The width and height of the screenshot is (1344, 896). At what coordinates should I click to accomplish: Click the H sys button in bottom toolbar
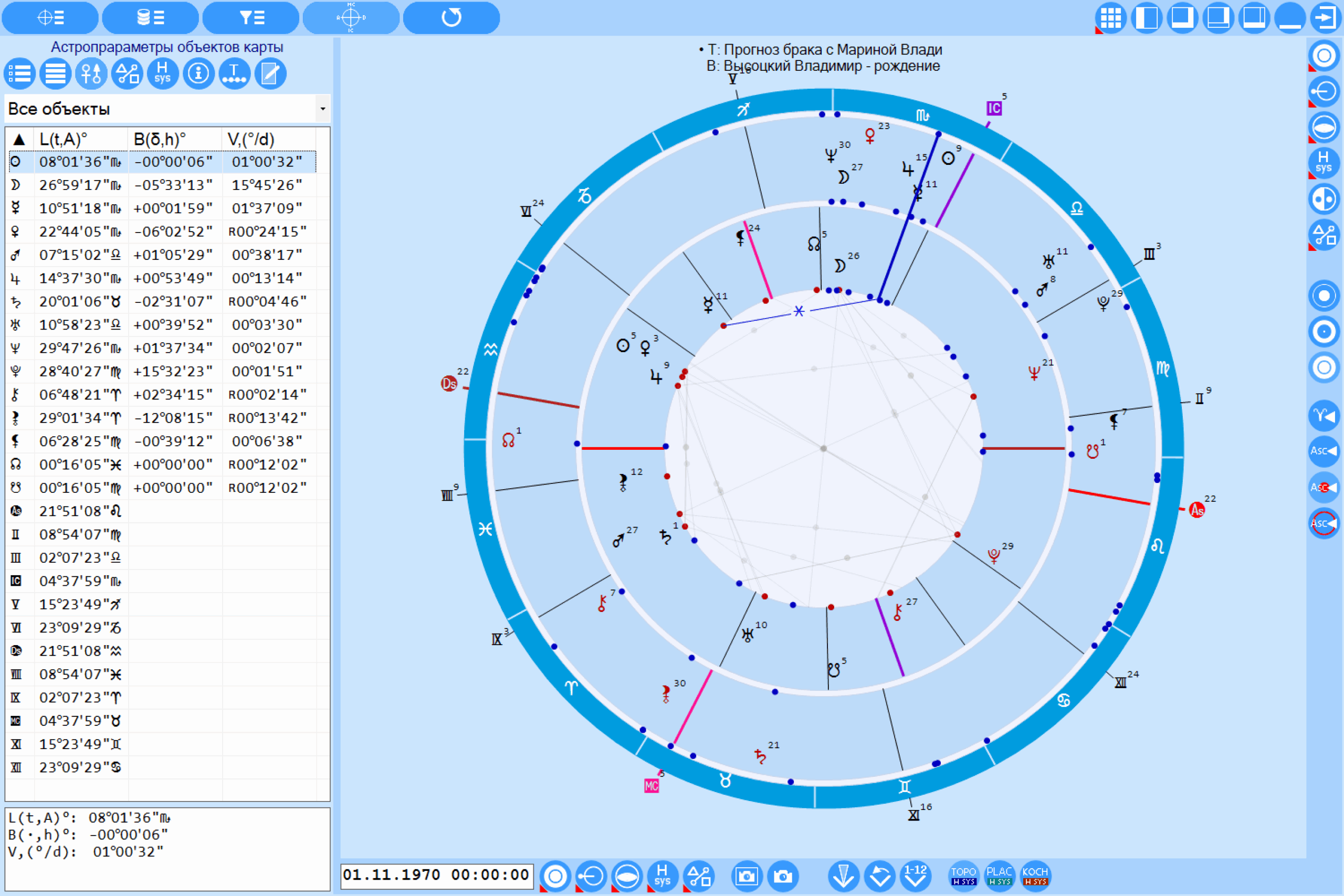point(663,876)
